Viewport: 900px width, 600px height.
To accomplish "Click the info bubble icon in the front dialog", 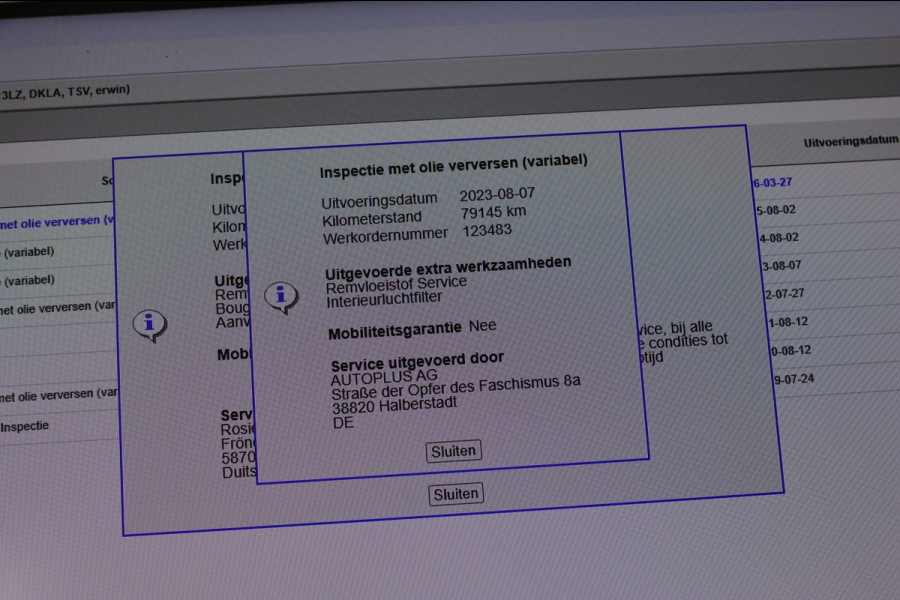I will point(281,296).
